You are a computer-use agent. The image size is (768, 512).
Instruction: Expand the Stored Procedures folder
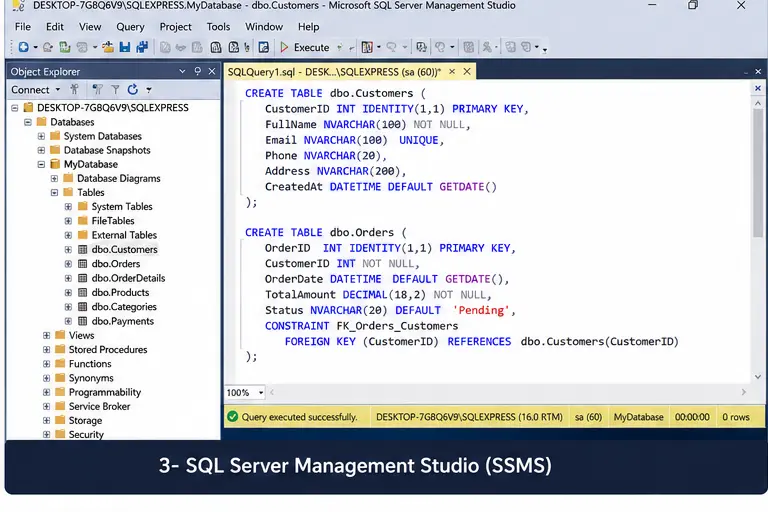click(x=46, y=350)
